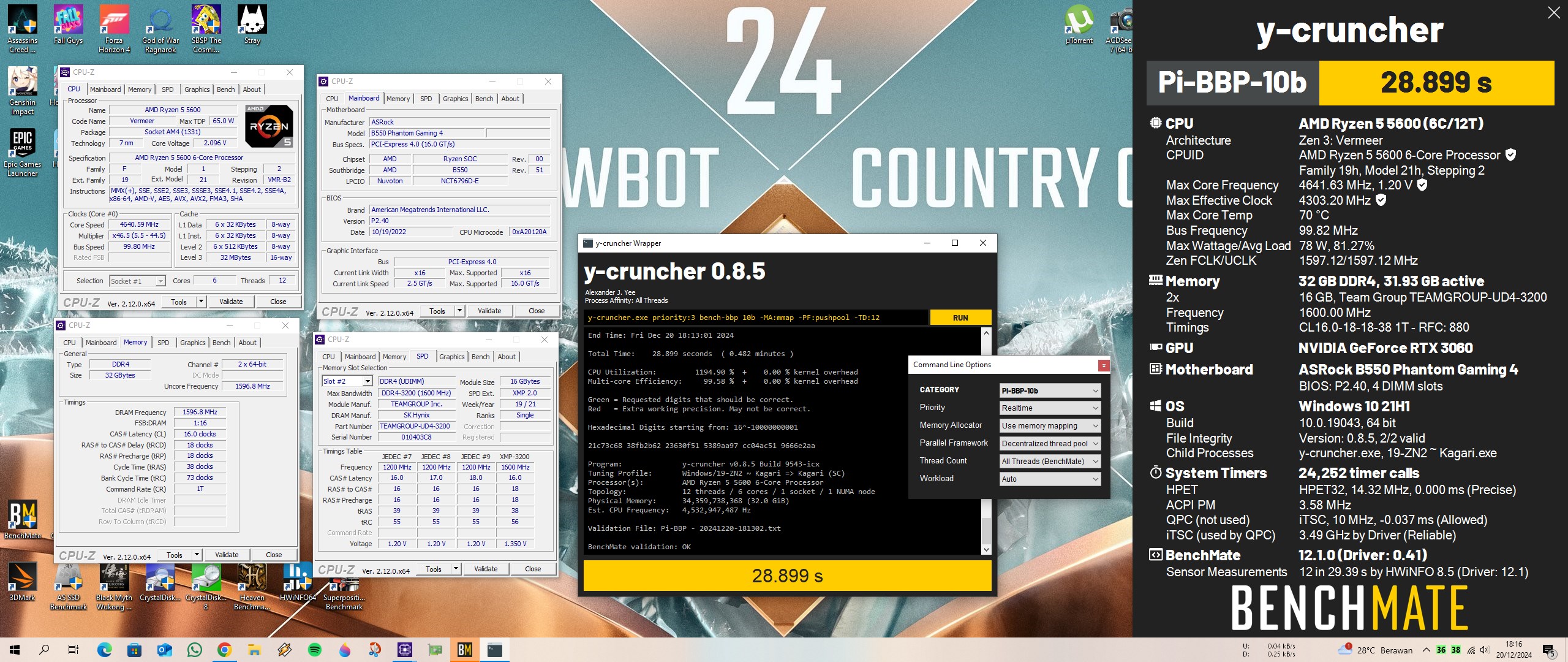1568x662 pixels.
Task: Launch Epic Games Launcher from the desktop
Action: click(x=22, y=153)
